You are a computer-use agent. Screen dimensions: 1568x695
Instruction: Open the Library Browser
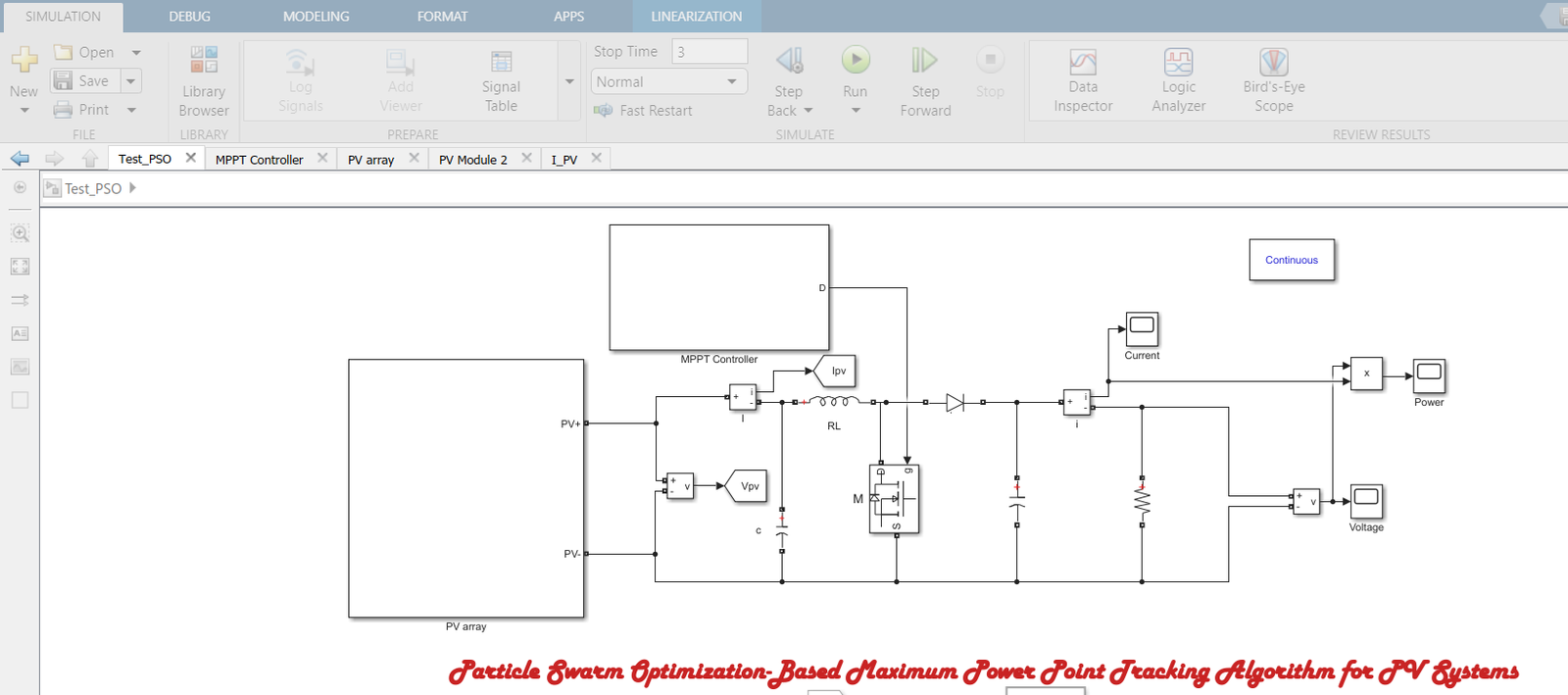(204, 81)
